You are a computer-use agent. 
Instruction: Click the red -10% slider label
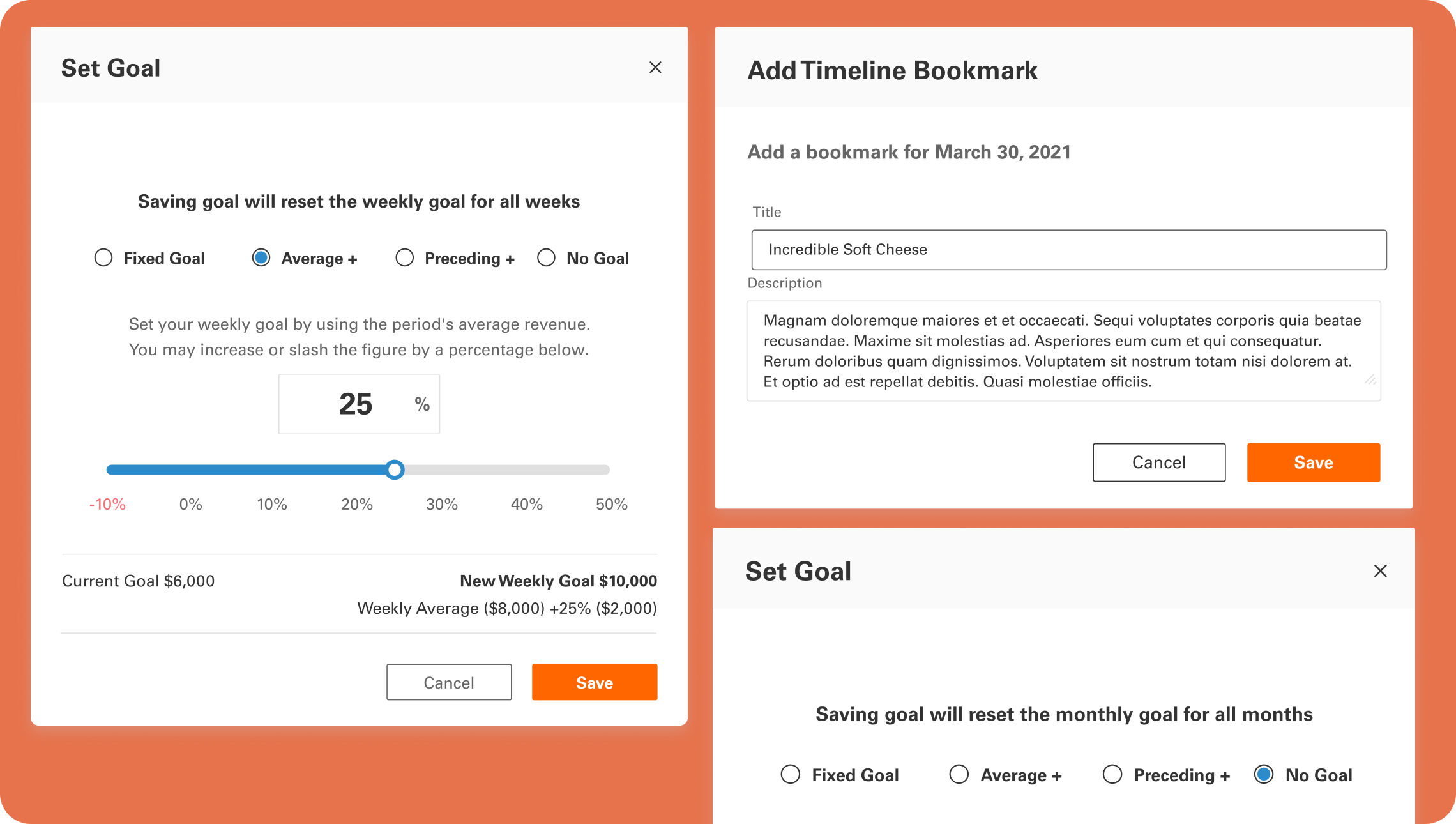[x=107, y=505]
